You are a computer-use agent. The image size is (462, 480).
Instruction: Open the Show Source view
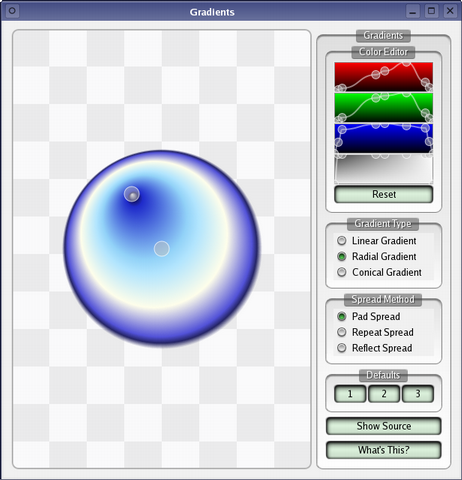pos(384,426)
